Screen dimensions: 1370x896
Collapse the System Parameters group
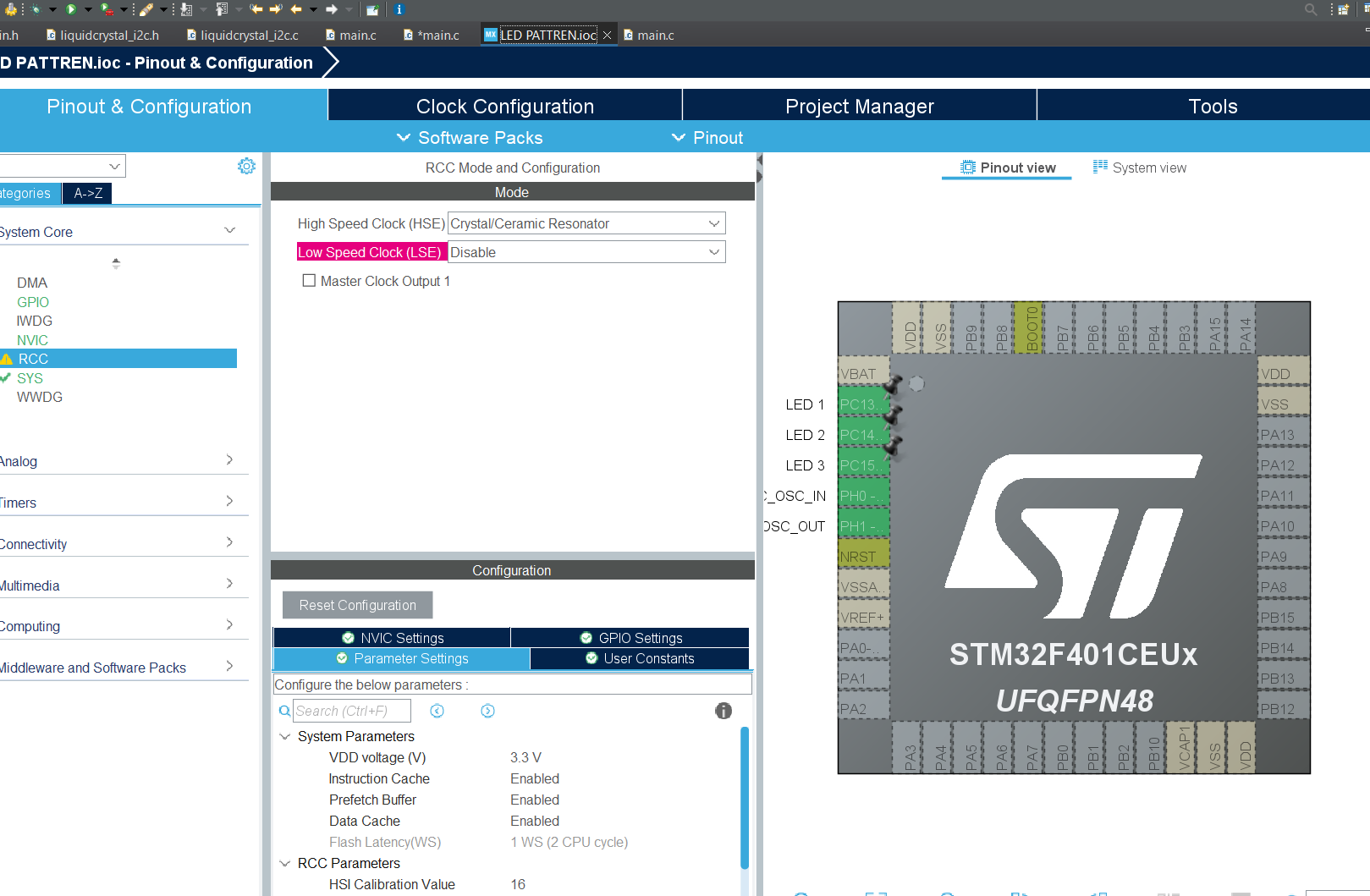(285, 736)
